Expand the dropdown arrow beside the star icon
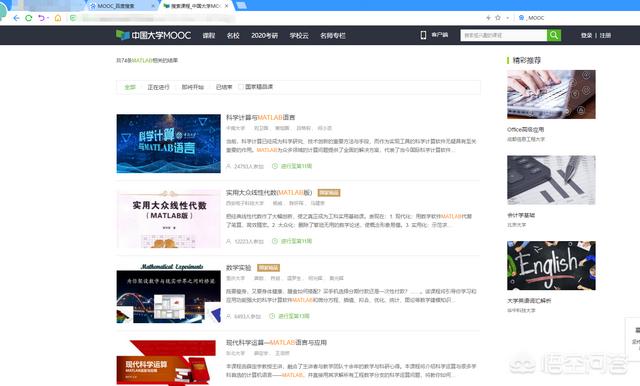Screen dimensions: 640x386 pos(507,18)
